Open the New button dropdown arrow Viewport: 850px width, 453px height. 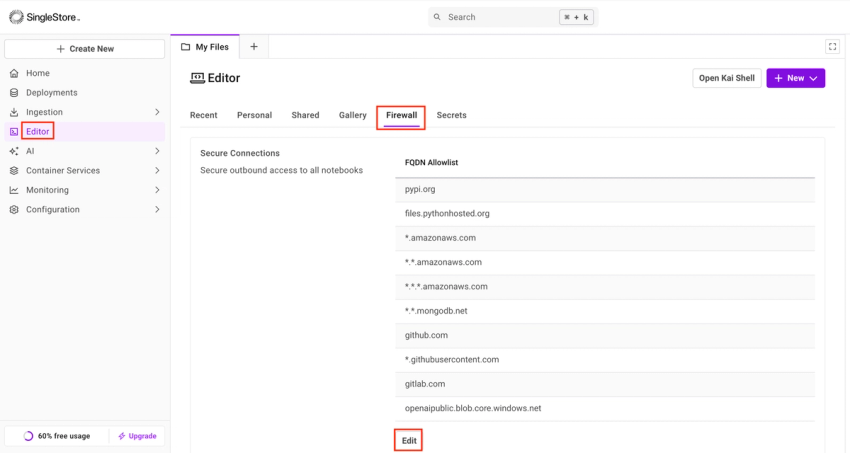pos(813,79)
